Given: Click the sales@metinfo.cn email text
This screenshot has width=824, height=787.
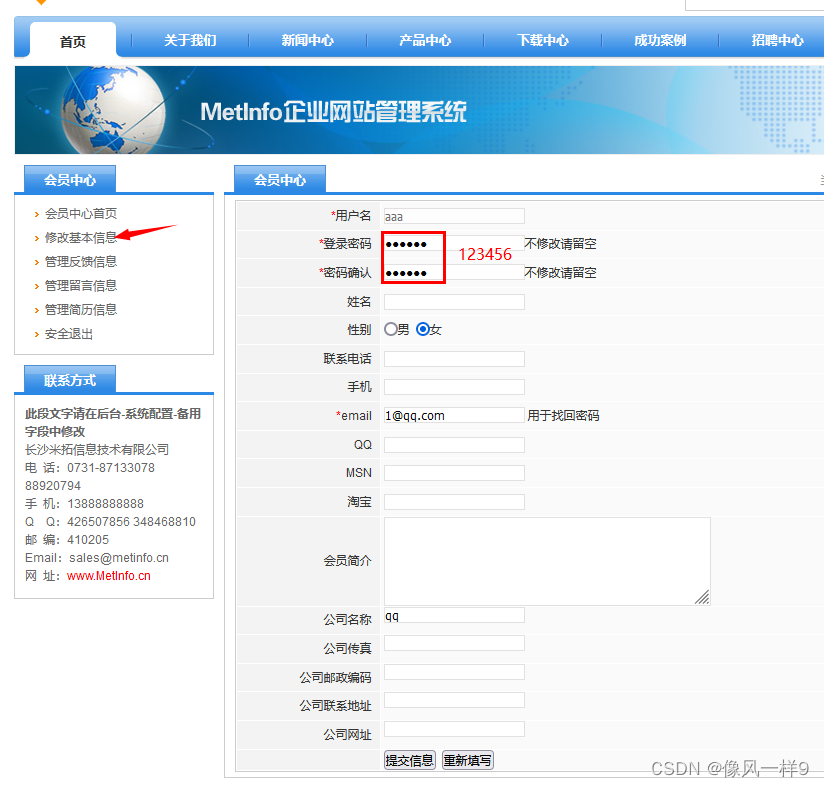Looking at the screenshot, I should [119, 558].
